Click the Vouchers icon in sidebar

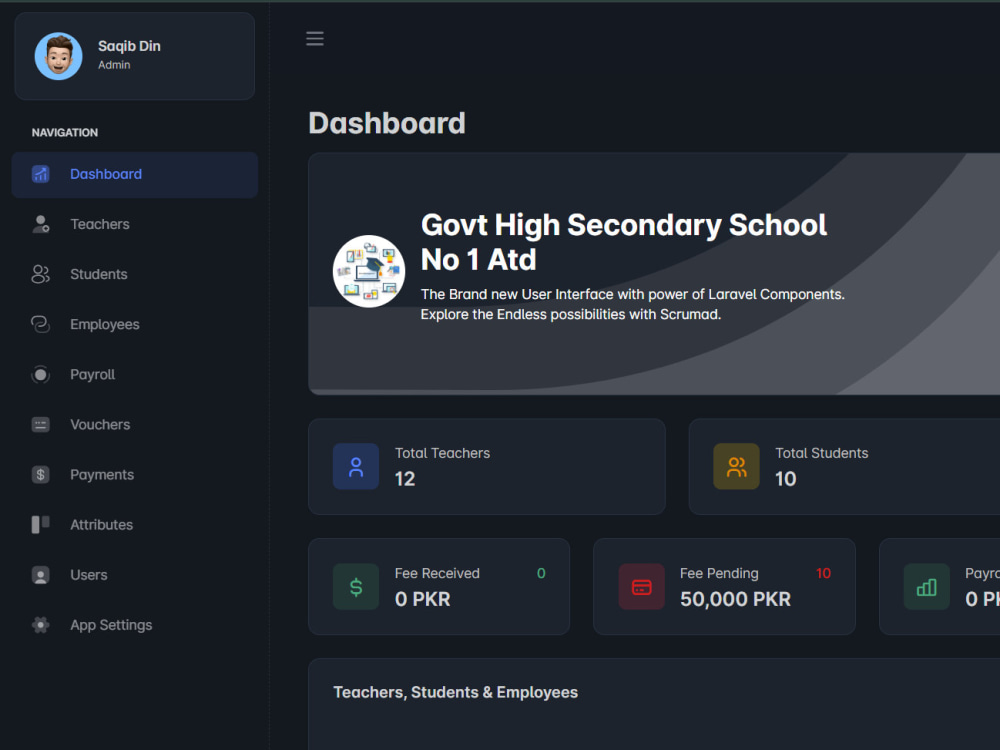coord(40,424)
